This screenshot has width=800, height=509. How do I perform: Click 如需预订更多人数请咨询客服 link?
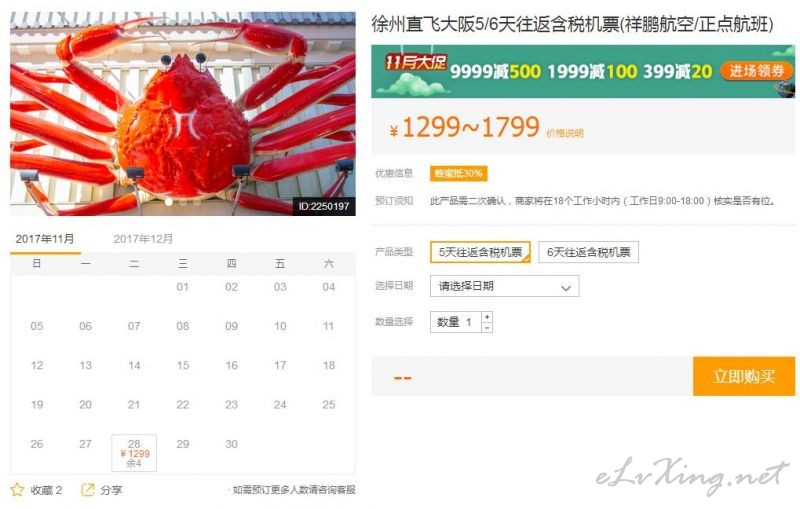pos(293,490)
